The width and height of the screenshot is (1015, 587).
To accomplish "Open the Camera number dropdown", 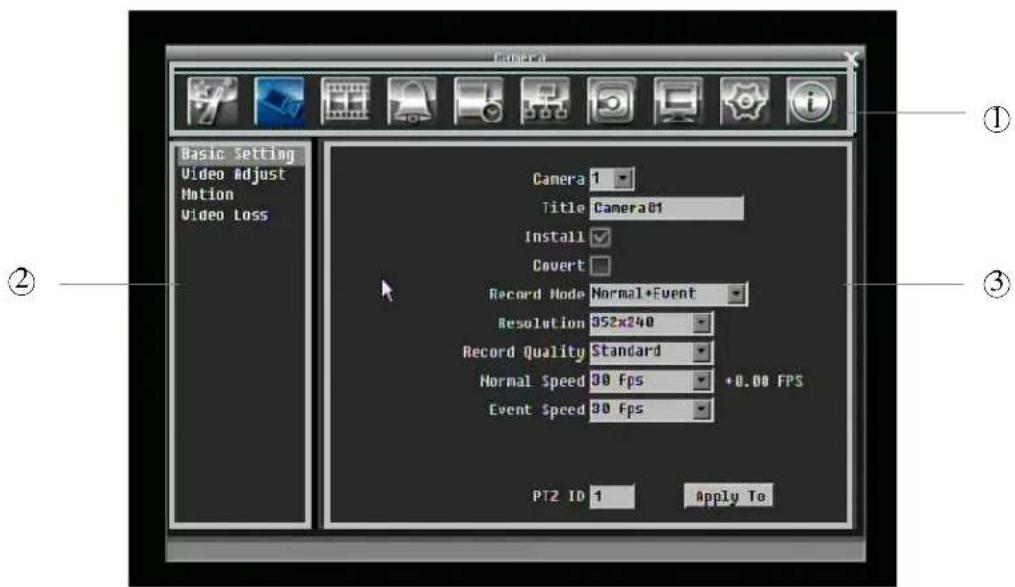I will point(612,179).
